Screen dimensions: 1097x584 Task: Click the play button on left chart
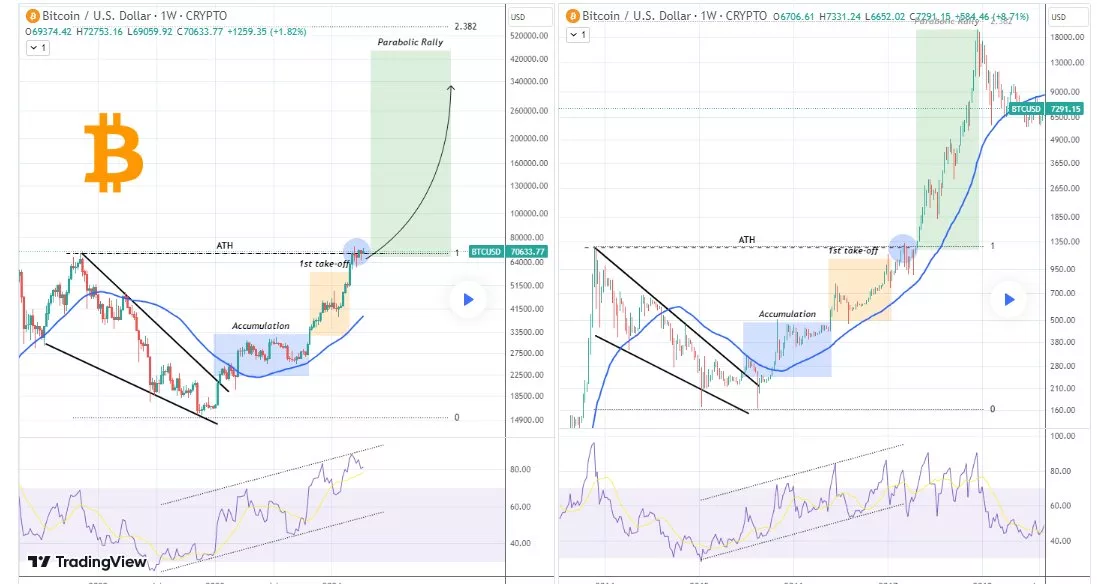[468, 299]
